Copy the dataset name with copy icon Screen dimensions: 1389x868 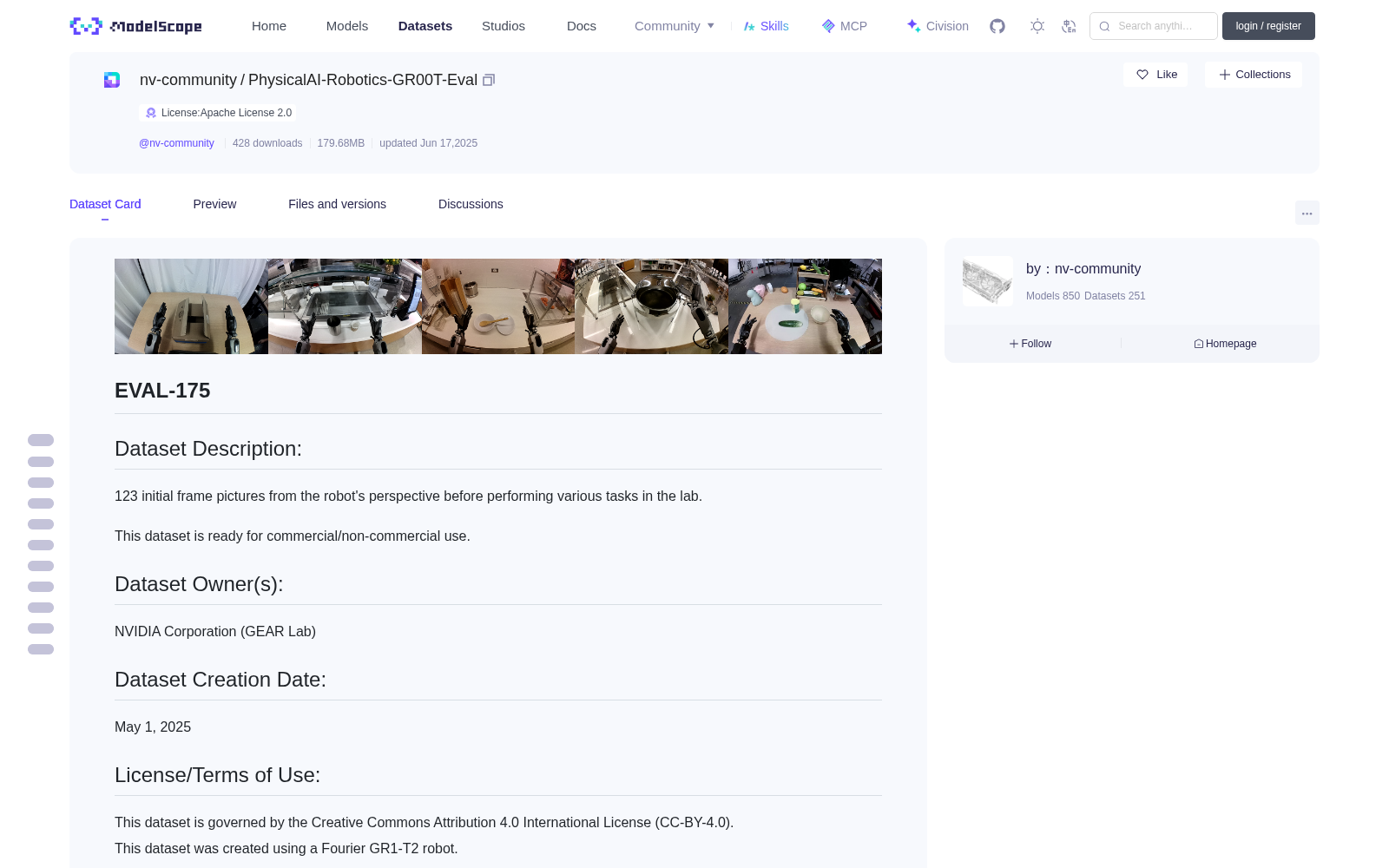pos(489,80)
